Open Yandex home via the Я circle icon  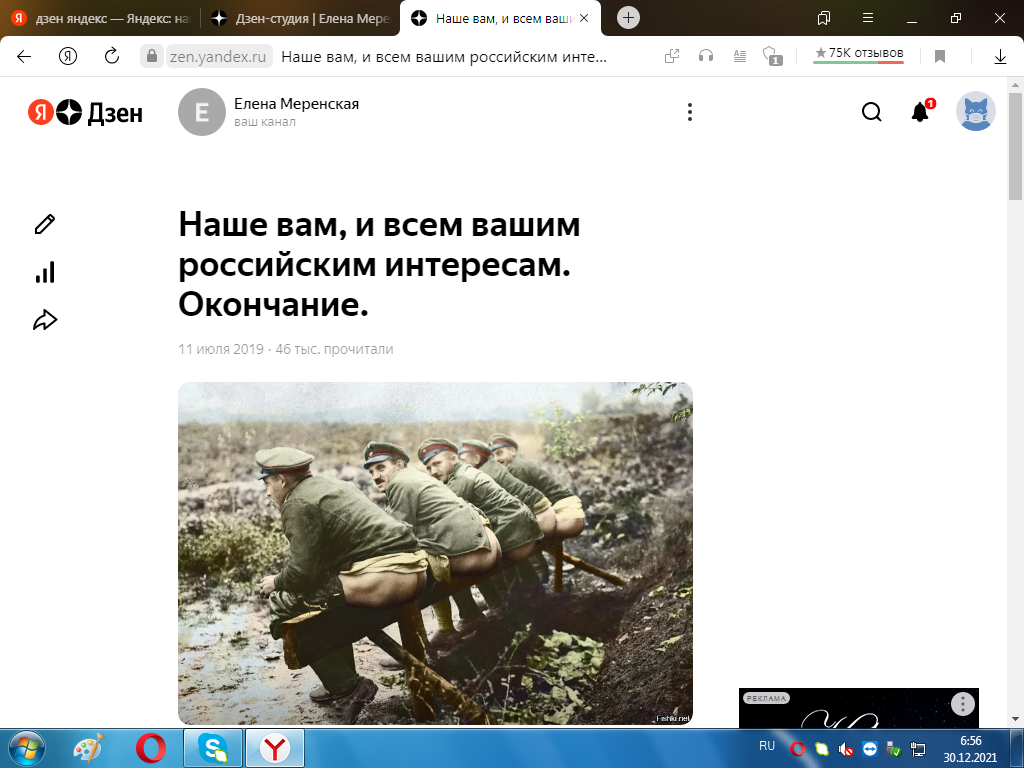[x=68, y=57]
